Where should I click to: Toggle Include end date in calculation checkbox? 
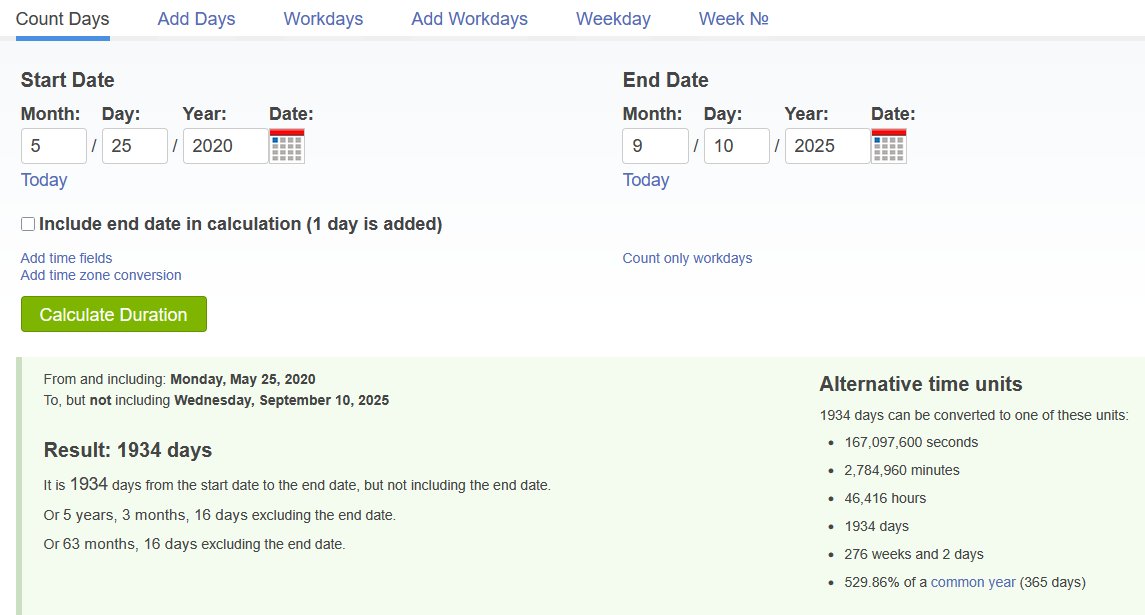[28, 224]
